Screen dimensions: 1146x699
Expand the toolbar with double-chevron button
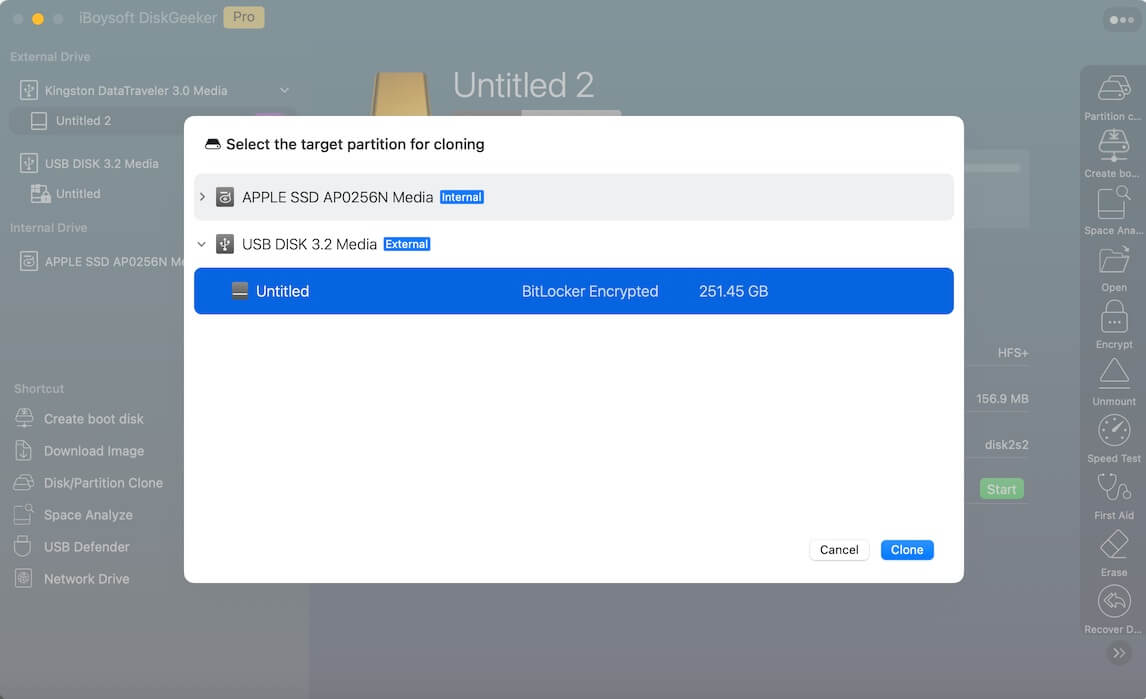(x=1119, y=653)
